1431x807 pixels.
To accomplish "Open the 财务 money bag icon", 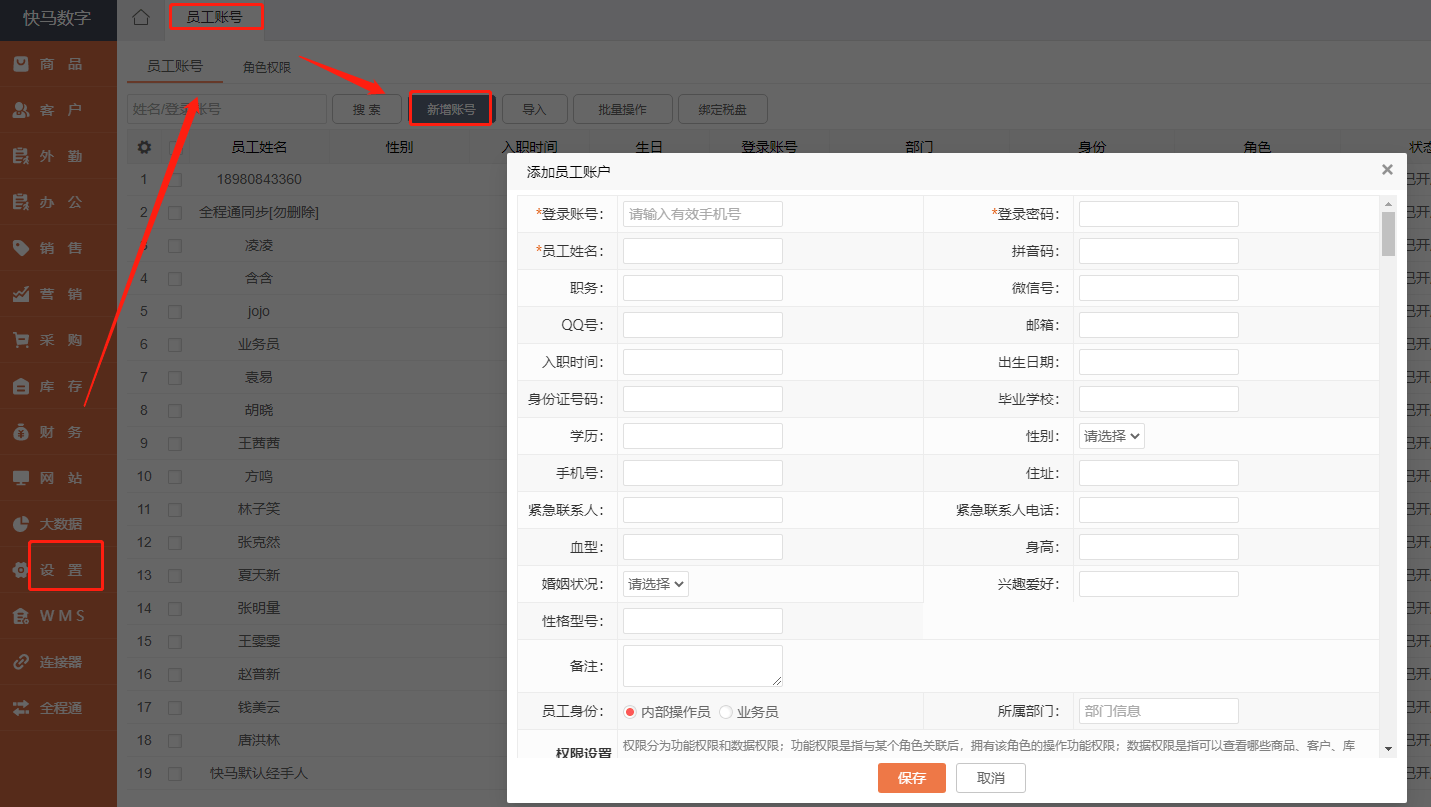I will click(x=20, y=432).
